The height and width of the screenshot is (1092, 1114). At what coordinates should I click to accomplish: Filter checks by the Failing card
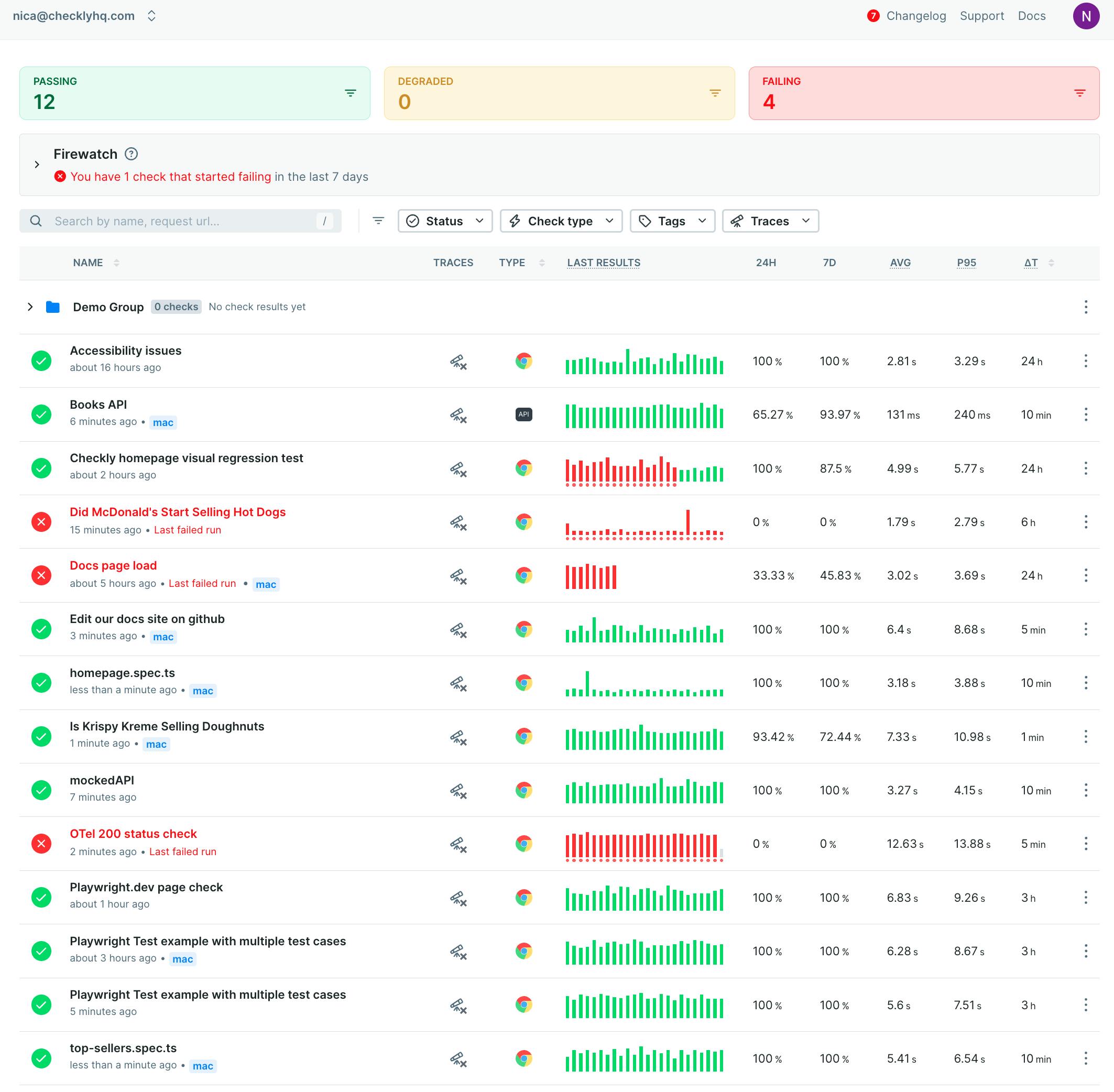pyautogui.click(x=924, y=93)
